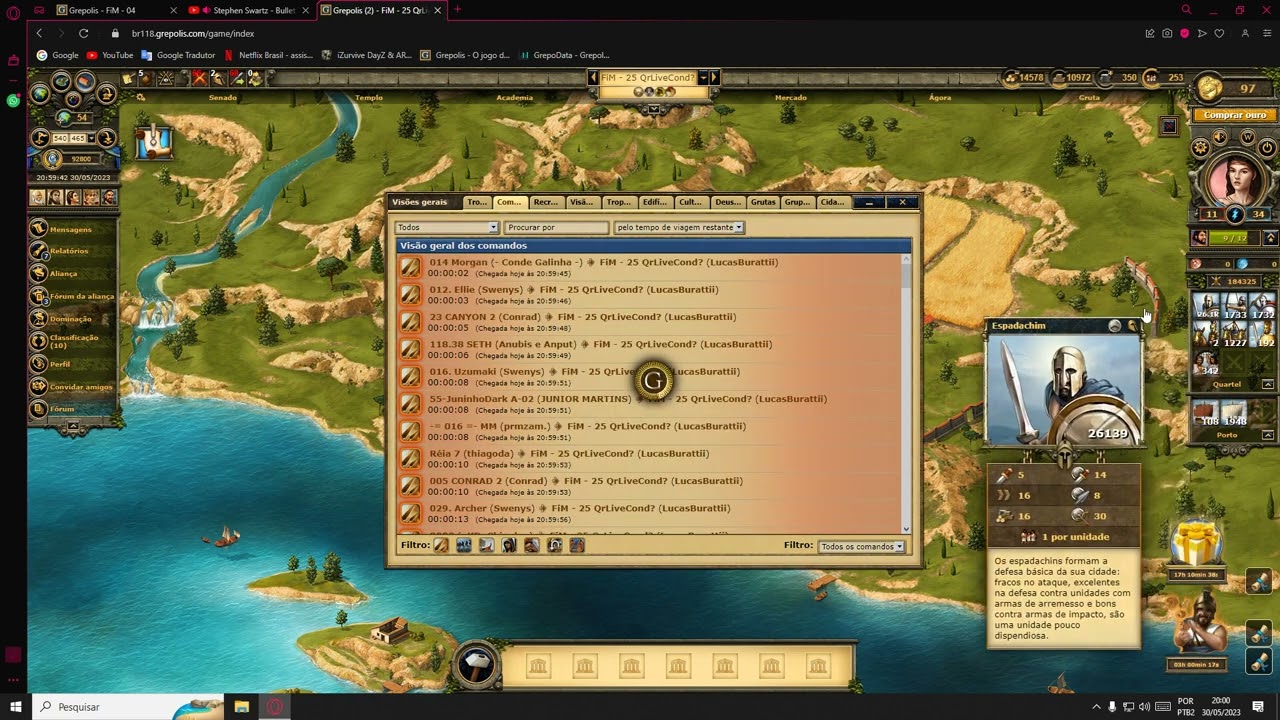Open game settings gear icon
The width and height of the screenshot is (1280, 720).
1201,148
